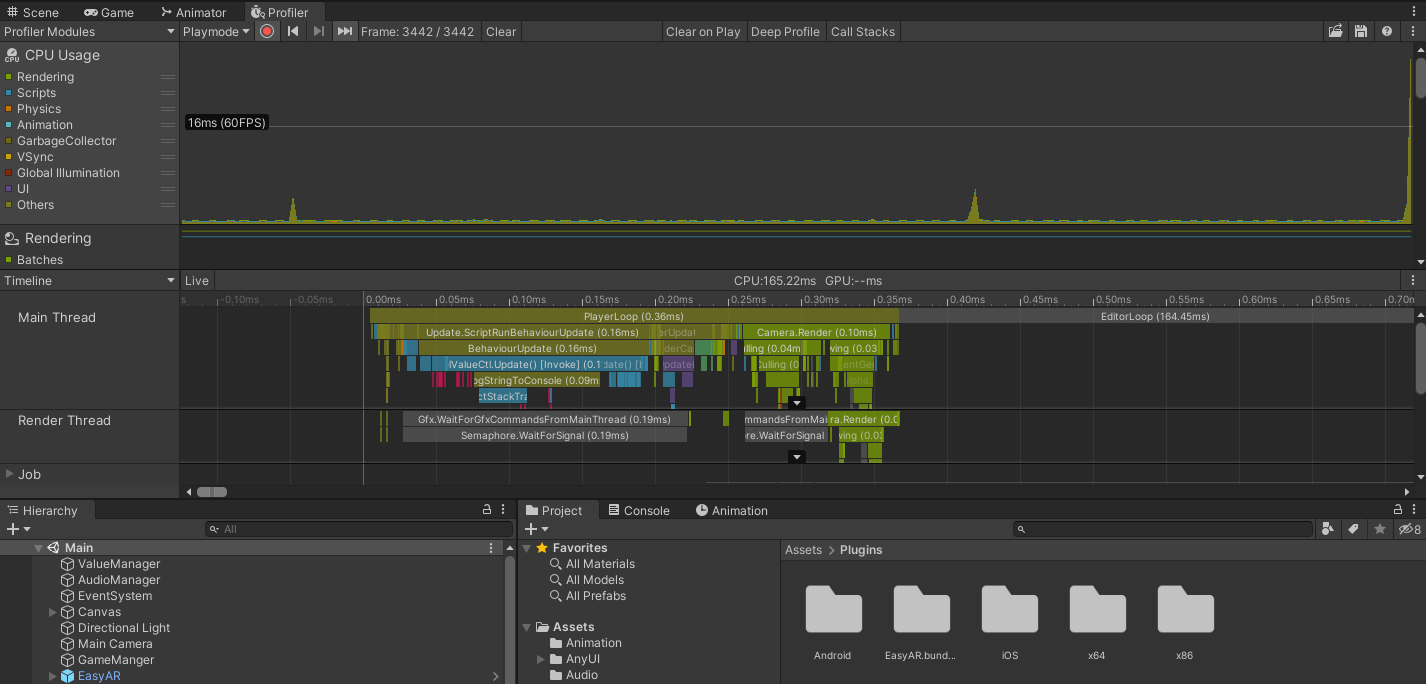Jump to current frame in Profiler
Image resolution: width=1426 pixels, height=684 pixels.
(344, 32)
